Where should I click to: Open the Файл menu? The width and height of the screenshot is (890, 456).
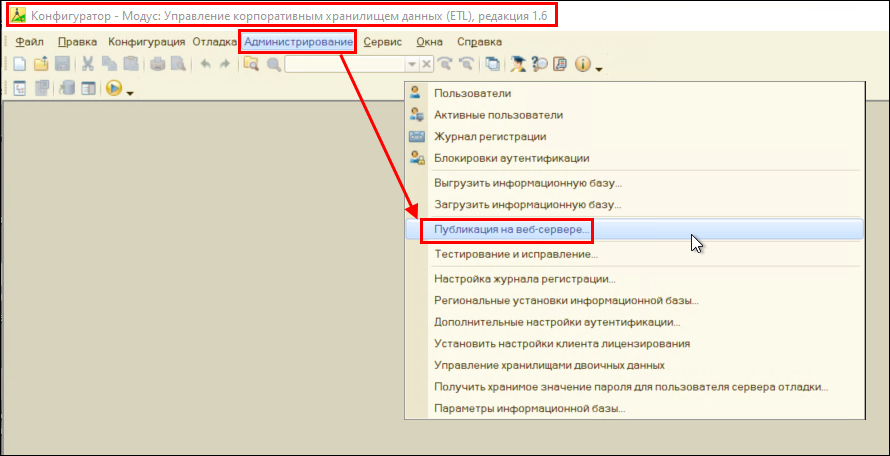pos(30,41)
